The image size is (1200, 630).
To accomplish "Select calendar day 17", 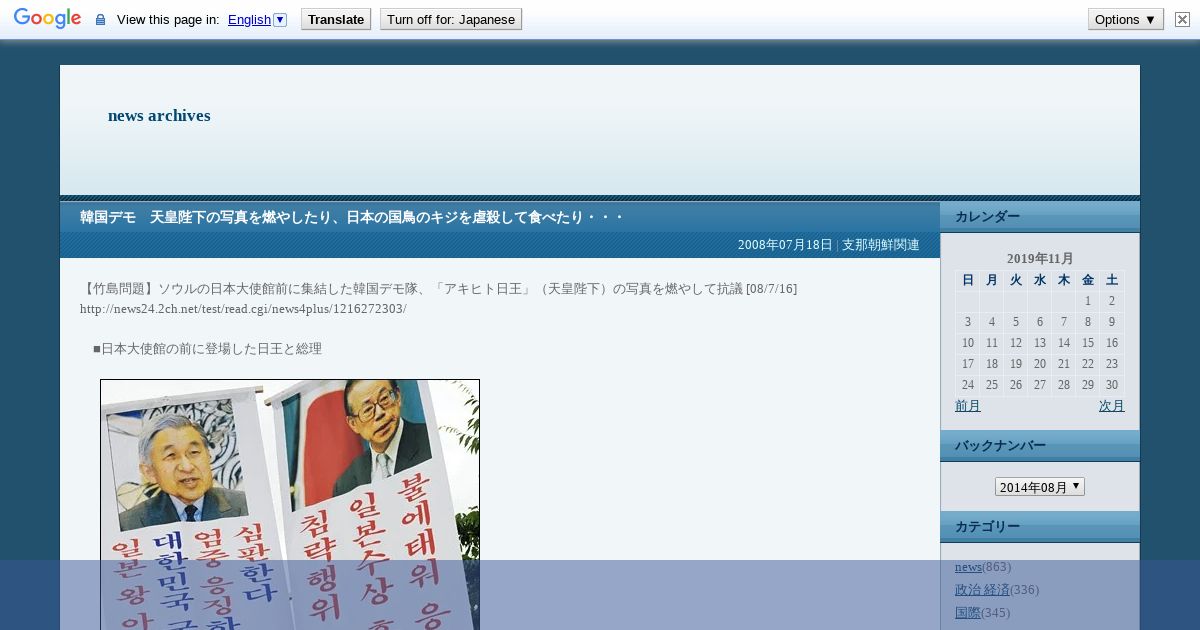I will click(x=968, y=364).
